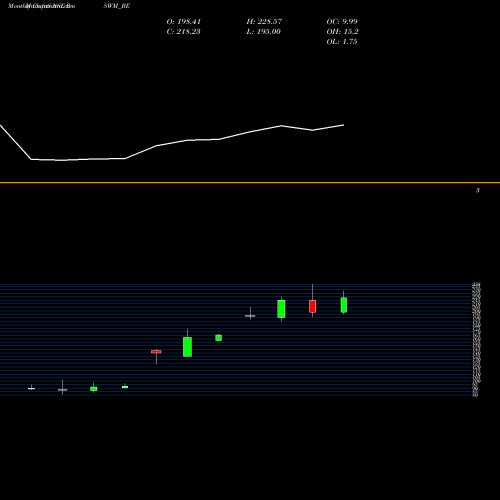The image size is (500, 500).
Task: Click the close value C: 218.23
Action: pos(183,32)
